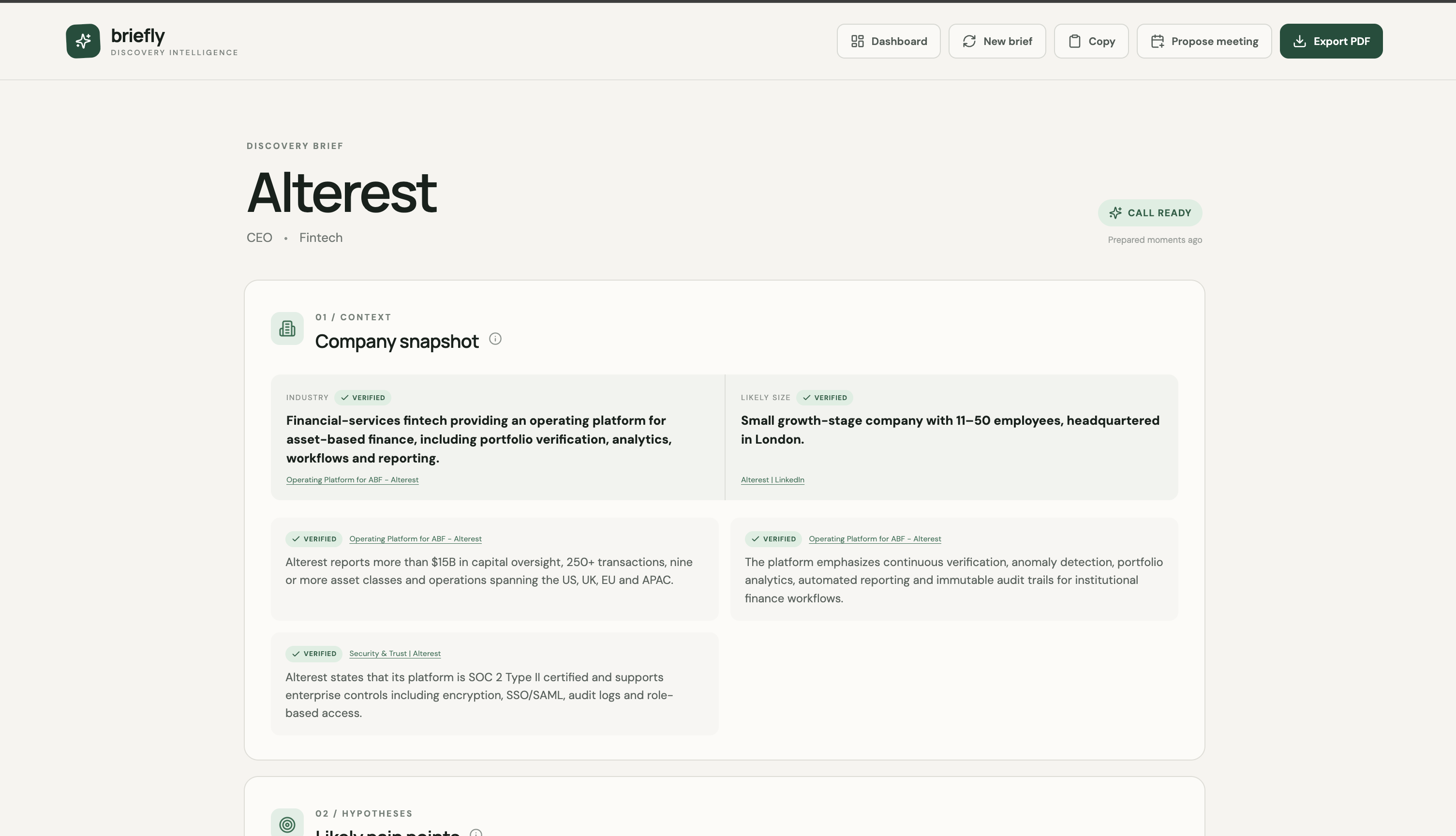1456x836 pixels.
Task: Click the briefly brand name text
Action: tap(138, 36)
